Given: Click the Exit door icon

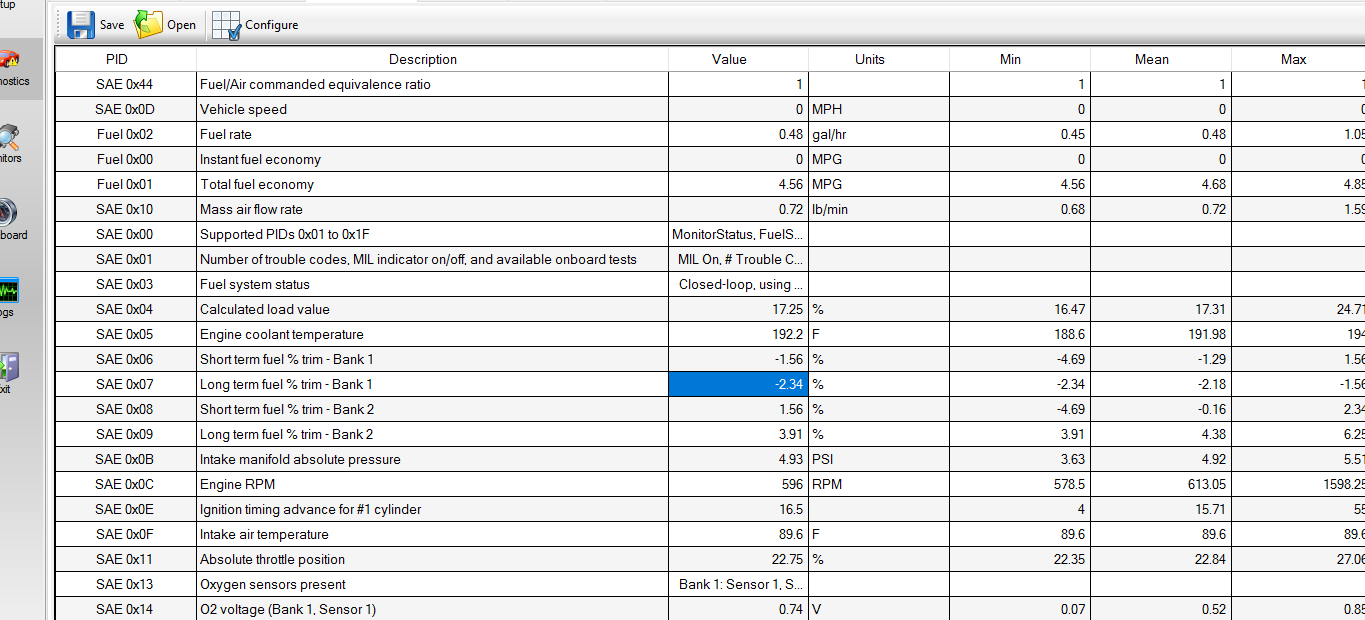Looking at the screenshot, I should 8,372.
